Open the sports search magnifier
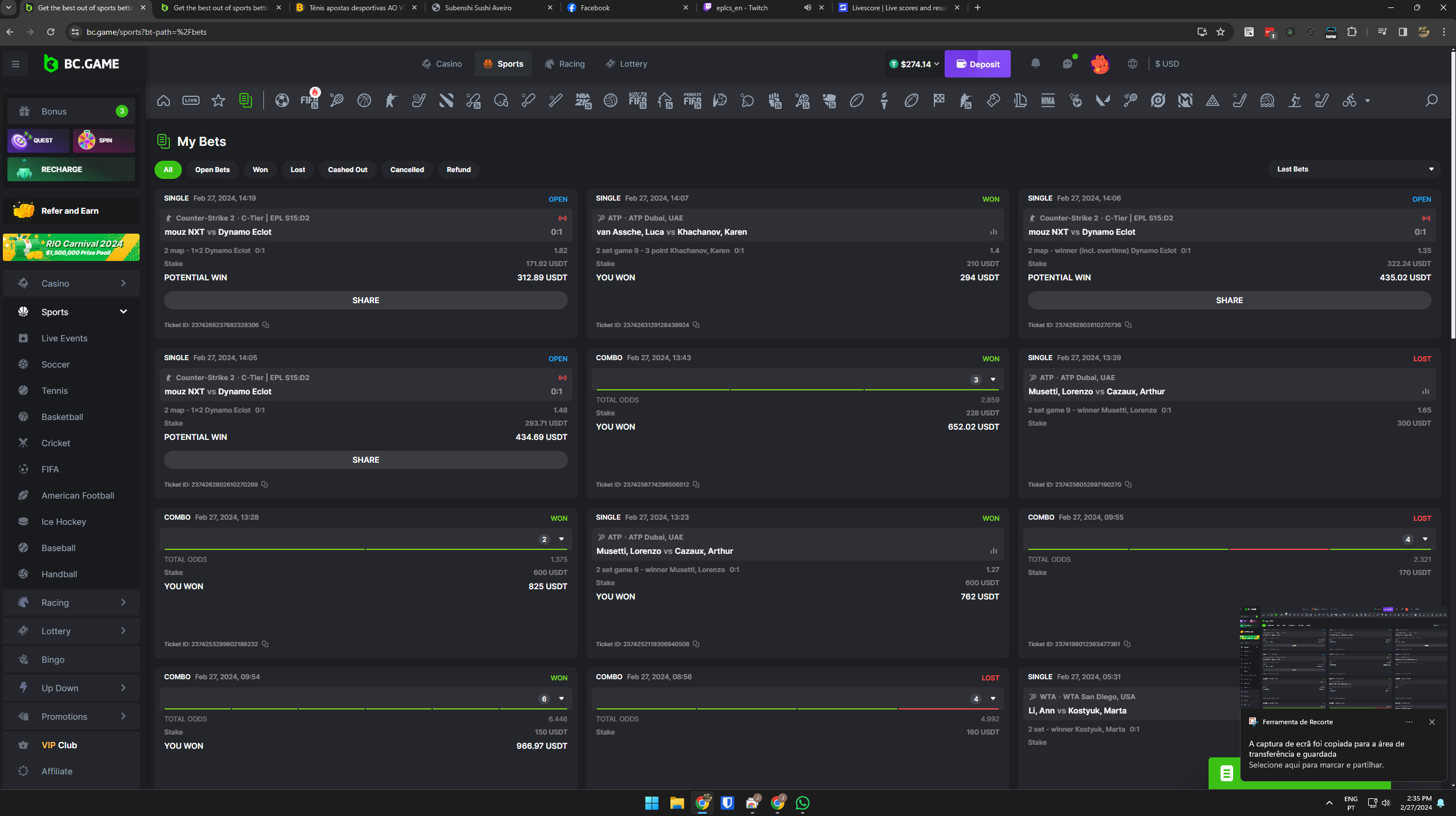The image size is (1456, 816). tap(1431, 101)
